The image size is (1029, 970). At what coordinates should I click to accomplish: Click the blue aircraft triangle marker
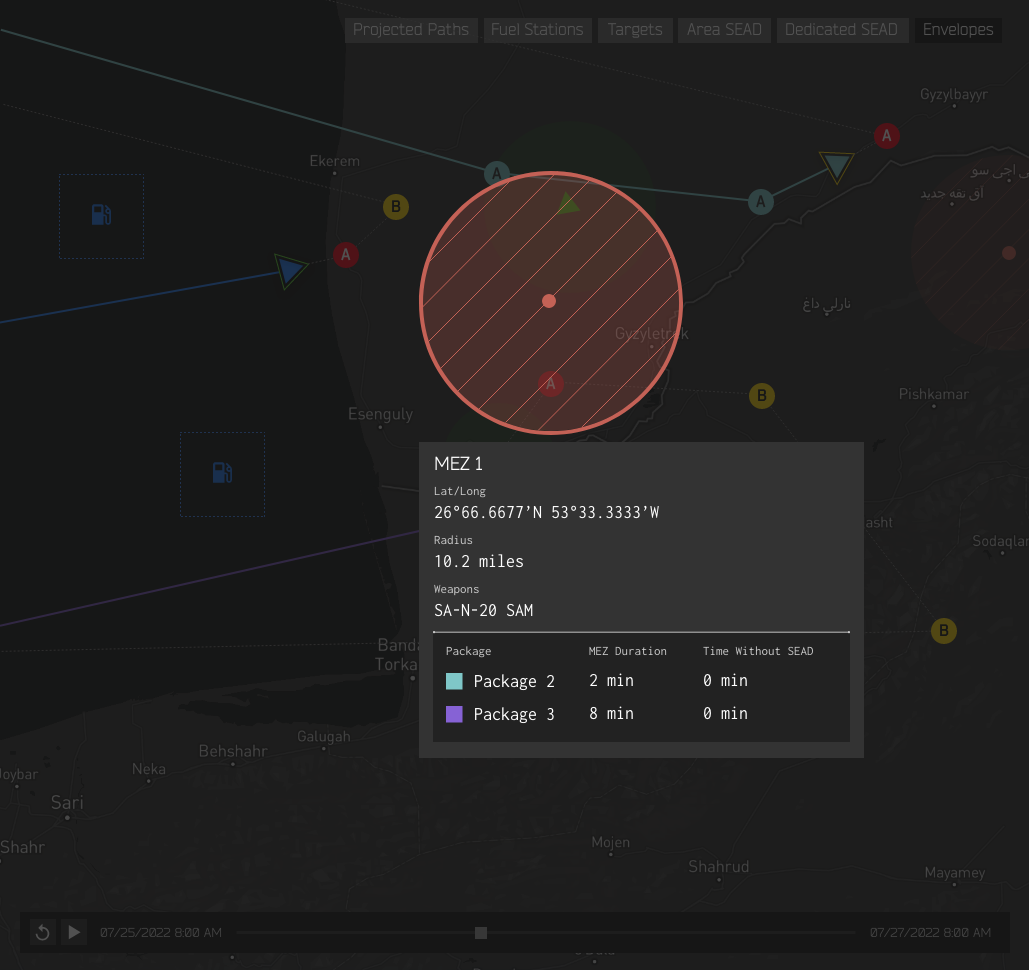[289, 270]
